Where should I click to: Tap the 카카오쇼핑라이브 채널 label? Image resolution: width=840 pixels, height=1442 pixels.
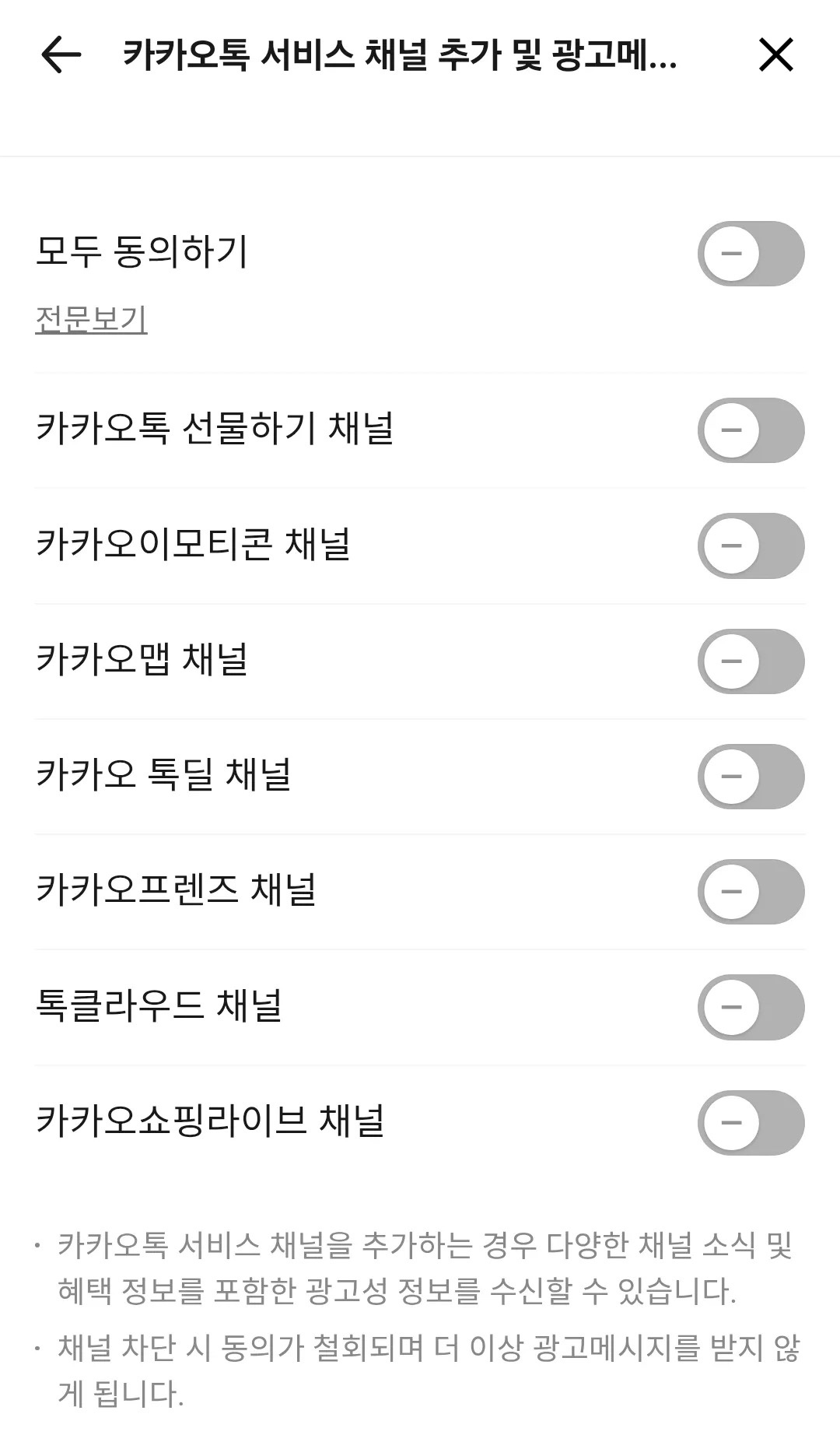tap(210, 1121)
